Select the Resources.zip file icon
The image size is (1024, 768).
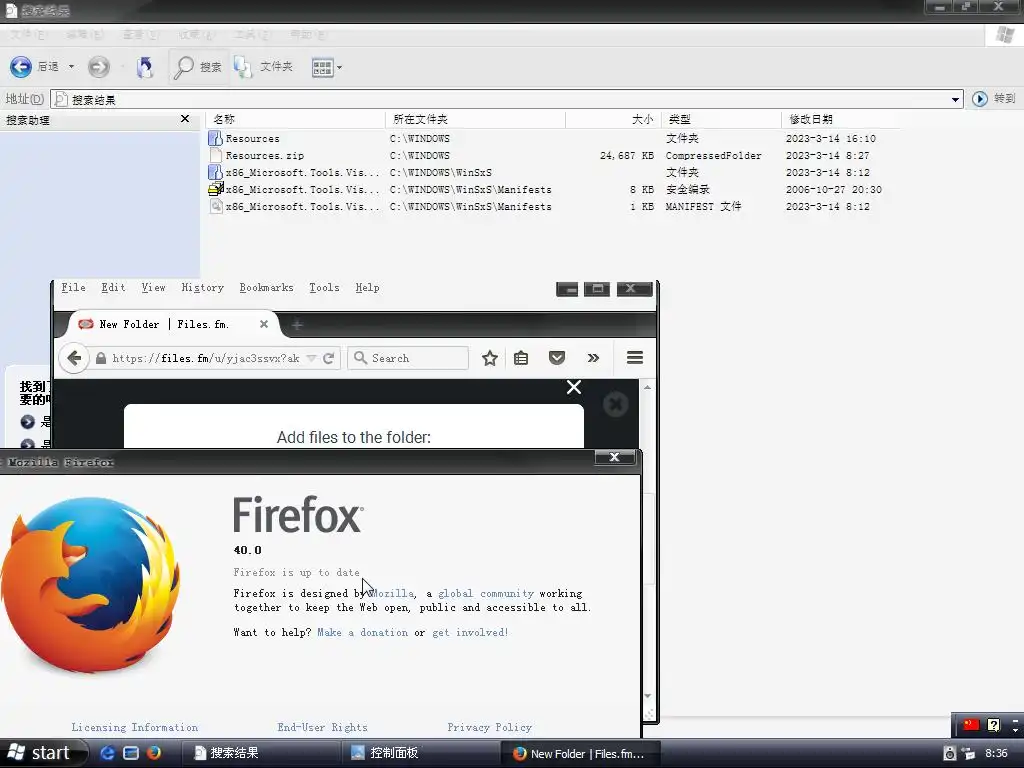[x=216, y=155]
